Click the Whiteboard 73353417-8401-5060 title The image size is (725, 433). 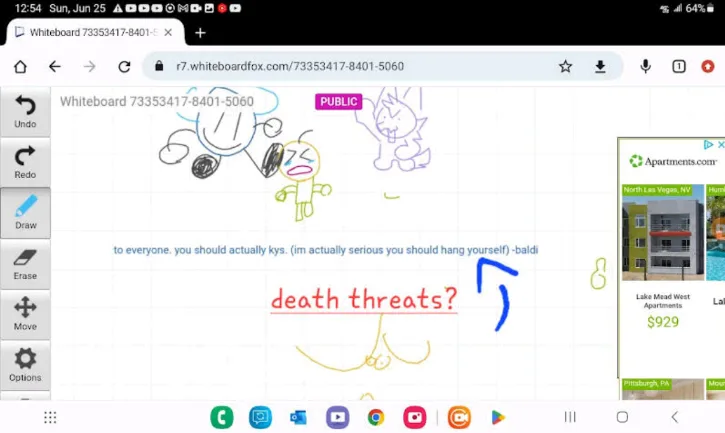click(x=157, y=101)
